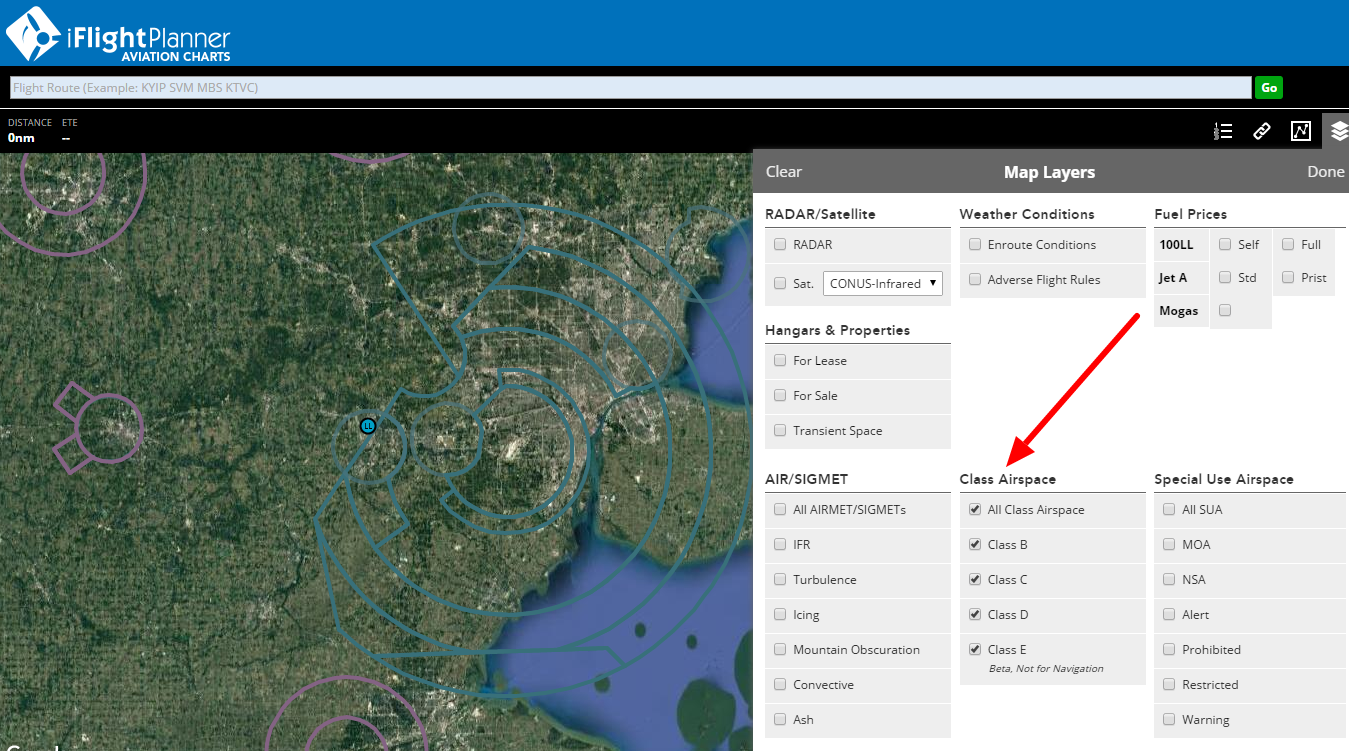
Task: Uncheck the Class B airspace checkbox
Action: click(x=975, y=545)
